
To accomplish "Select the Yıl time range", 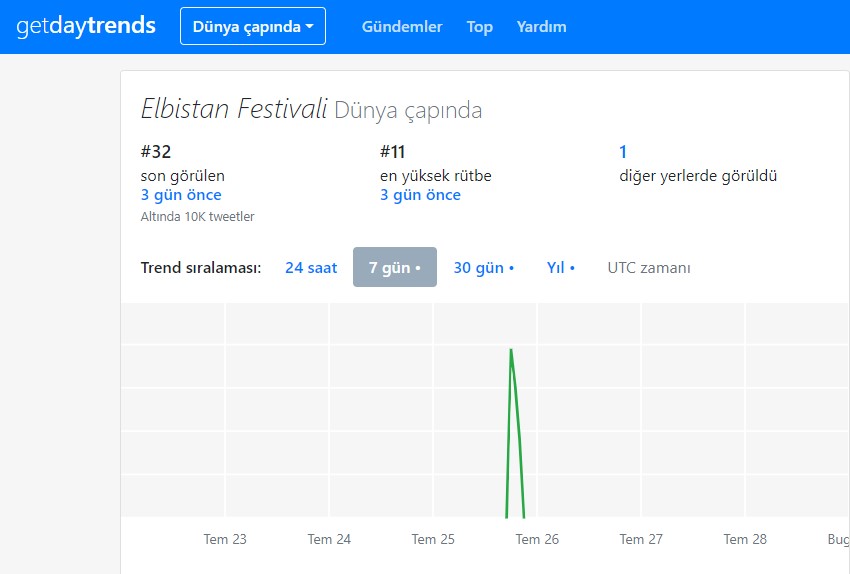I will tap(560, 268).
